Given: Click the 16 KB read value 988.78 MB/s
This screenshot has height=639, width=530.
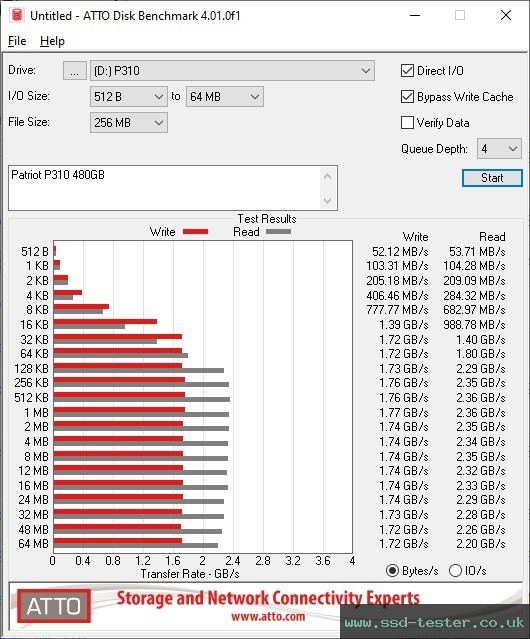Looking at the screenshot, I should (x=474, y=325).
